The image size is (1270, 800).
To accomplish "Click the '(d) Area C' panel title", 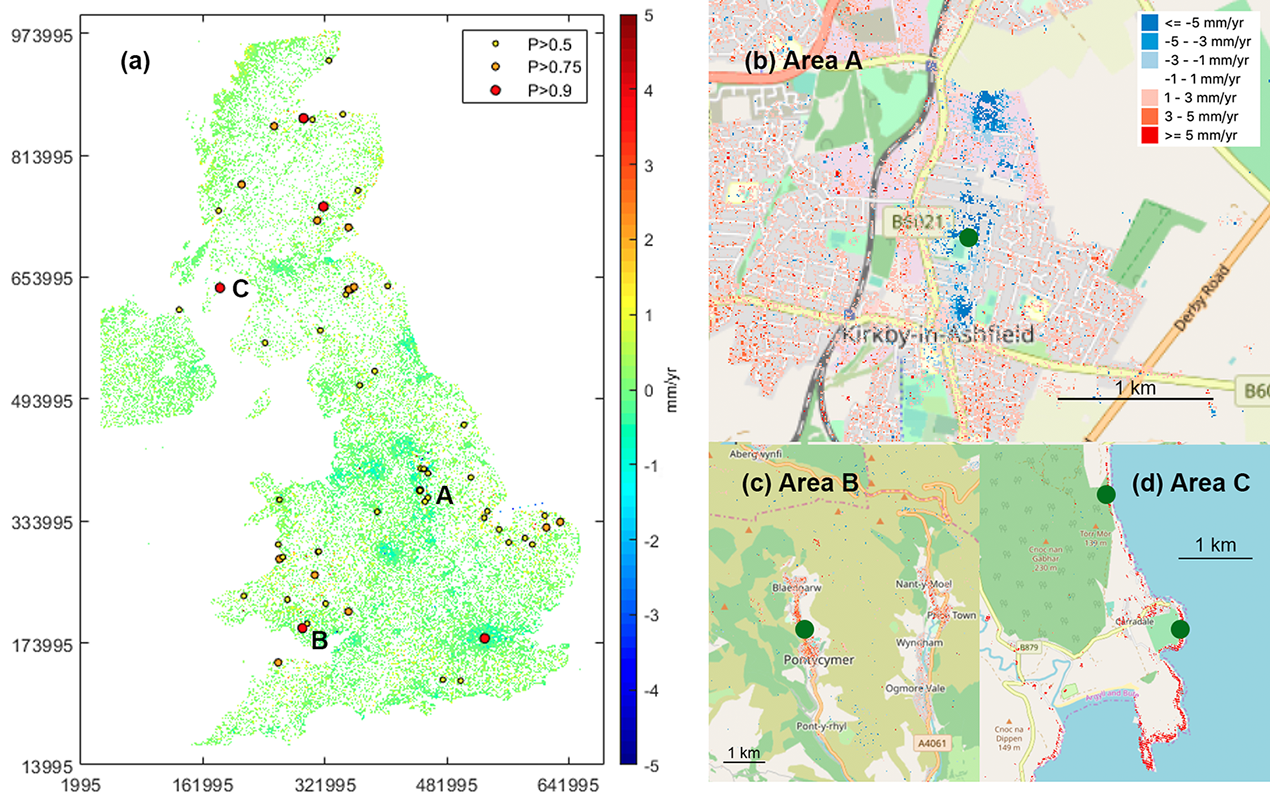I will (1190, 484).
